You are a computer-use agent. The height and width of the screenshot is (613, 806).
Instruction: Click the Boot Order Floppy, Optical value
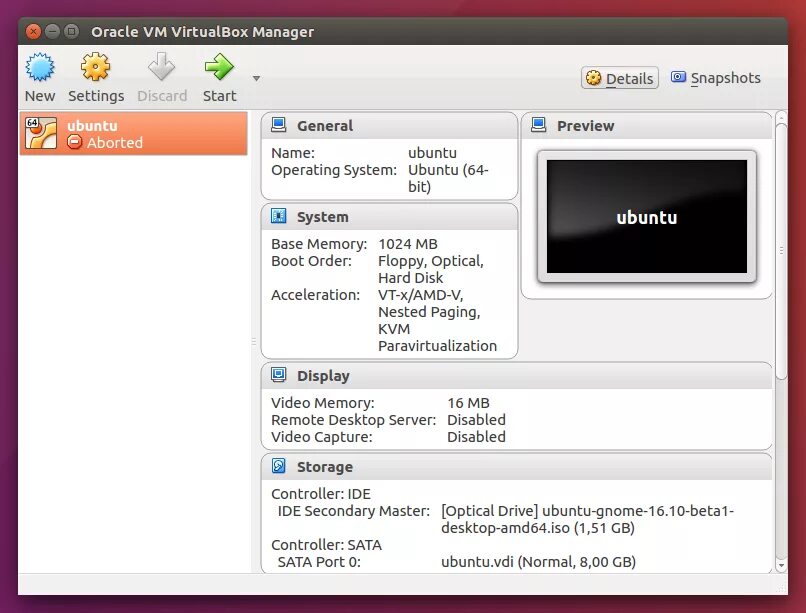[x=431, y=269]
